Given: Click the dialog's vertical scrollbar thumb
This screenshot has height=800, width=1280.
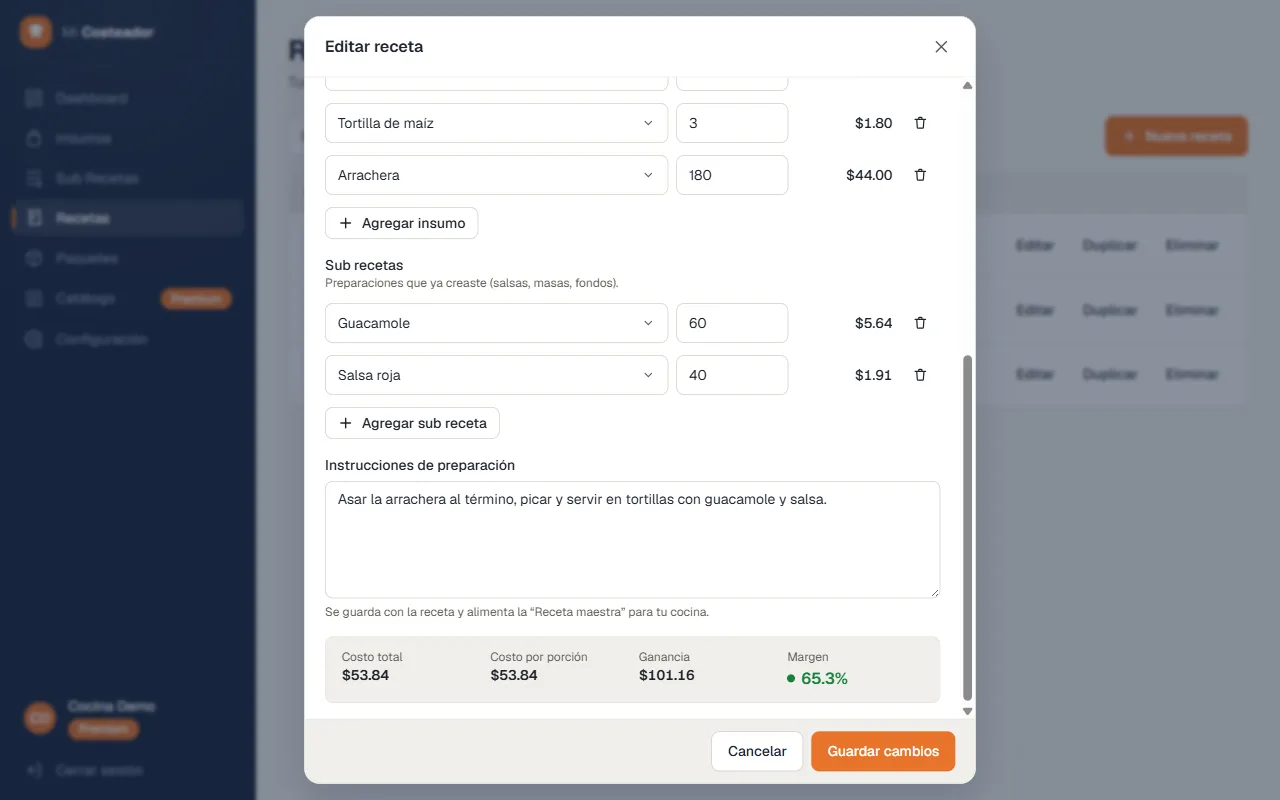Looking at the screenshot, I should (967, 527).
